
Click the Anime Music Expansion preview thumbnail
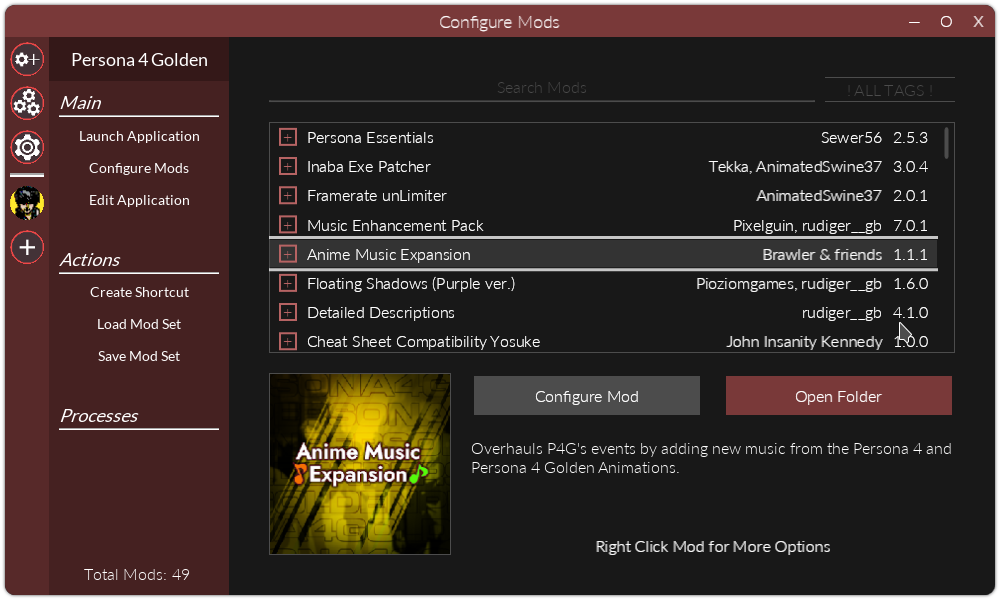tap(360, 464)
